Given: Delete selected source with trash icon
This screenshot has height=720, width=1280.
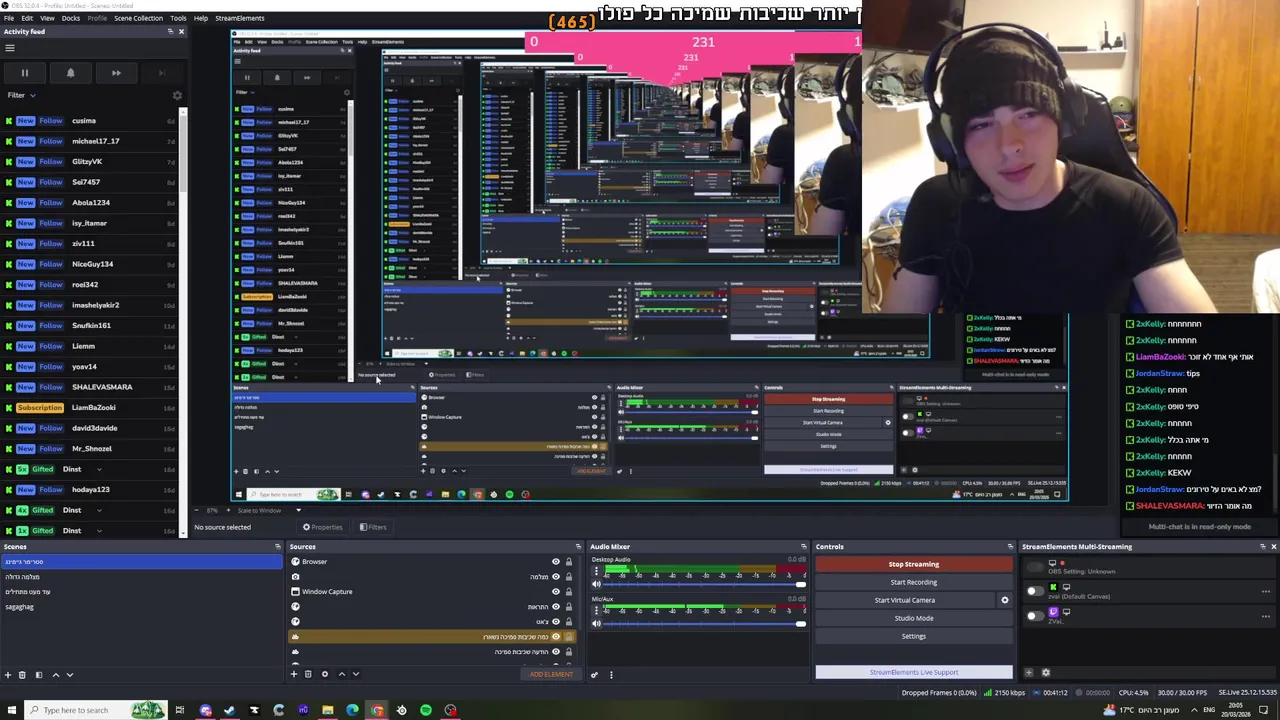Looking at the screenshot, I should click(308, 674).
